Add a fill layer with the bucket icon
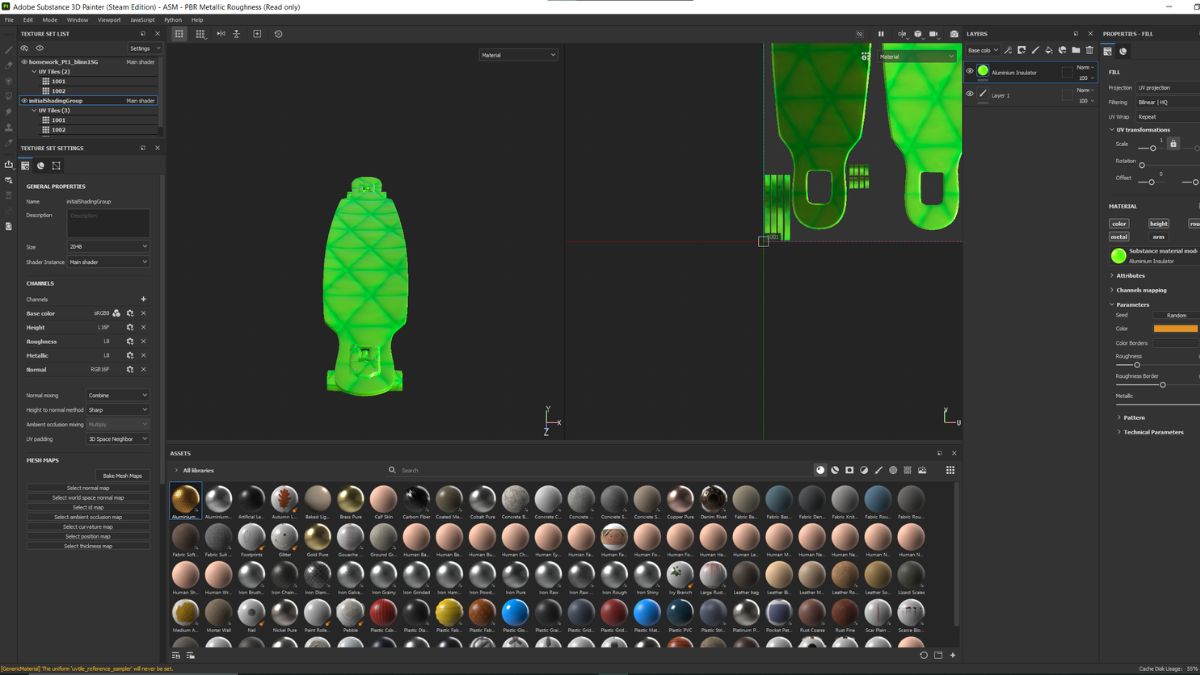This screenshot has width=1200, height=675. pyautogui.click(x=1048, y=50)
